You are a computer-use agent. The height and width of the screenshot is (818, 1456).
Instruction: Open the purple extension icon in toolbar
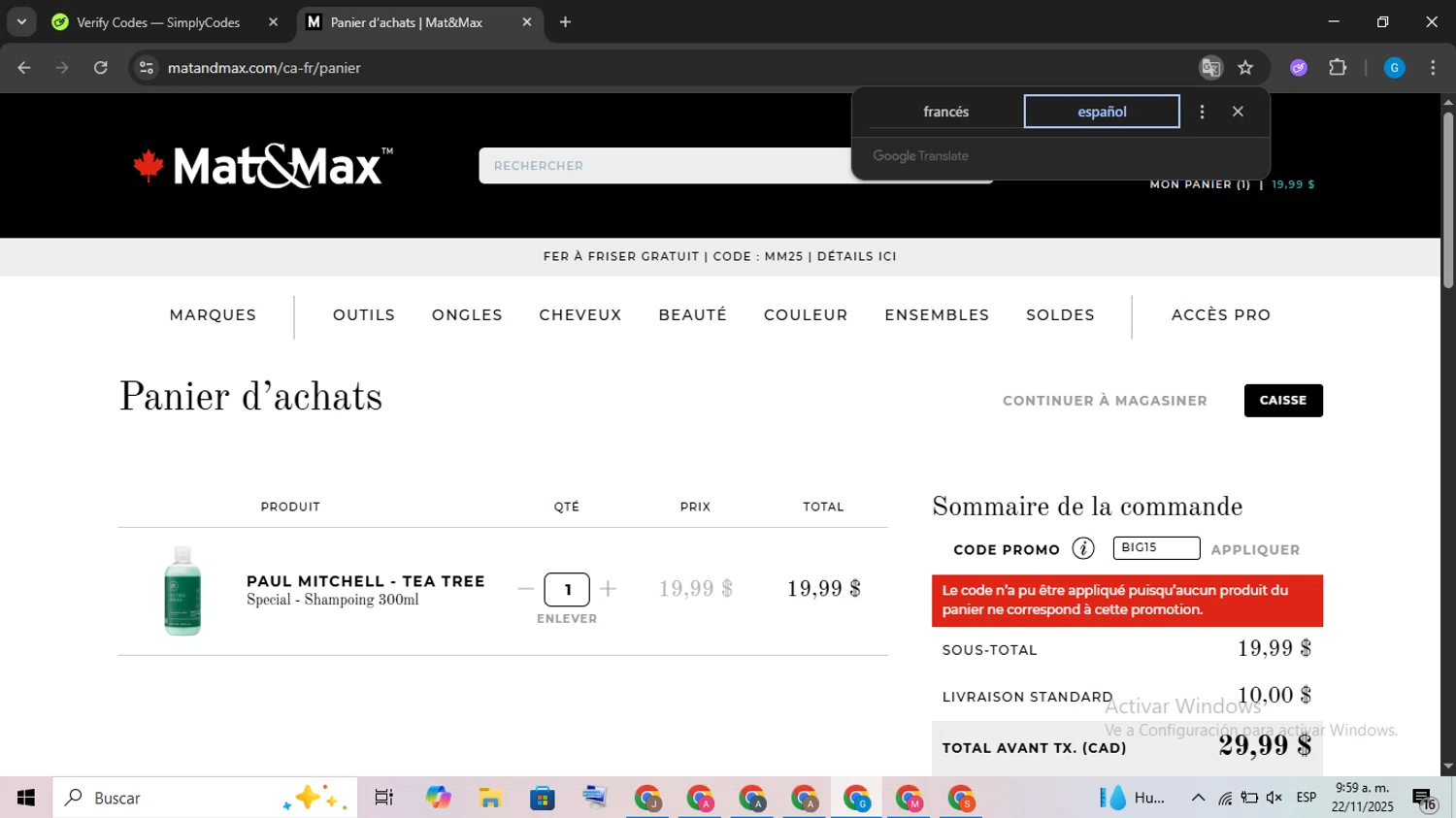[1299, 68]
